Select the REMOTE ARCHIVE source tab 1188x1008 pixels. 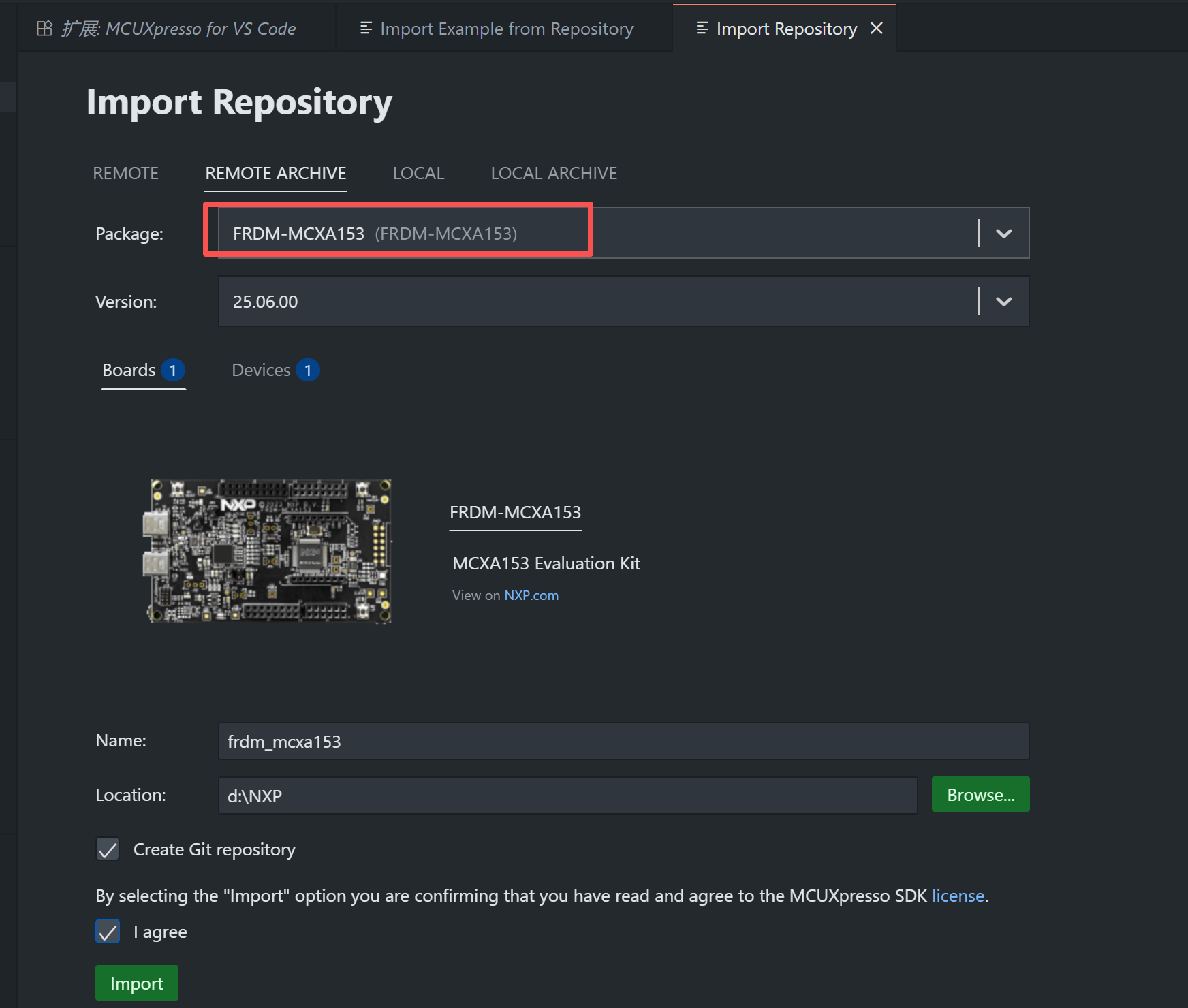click(x=276, y=173)
